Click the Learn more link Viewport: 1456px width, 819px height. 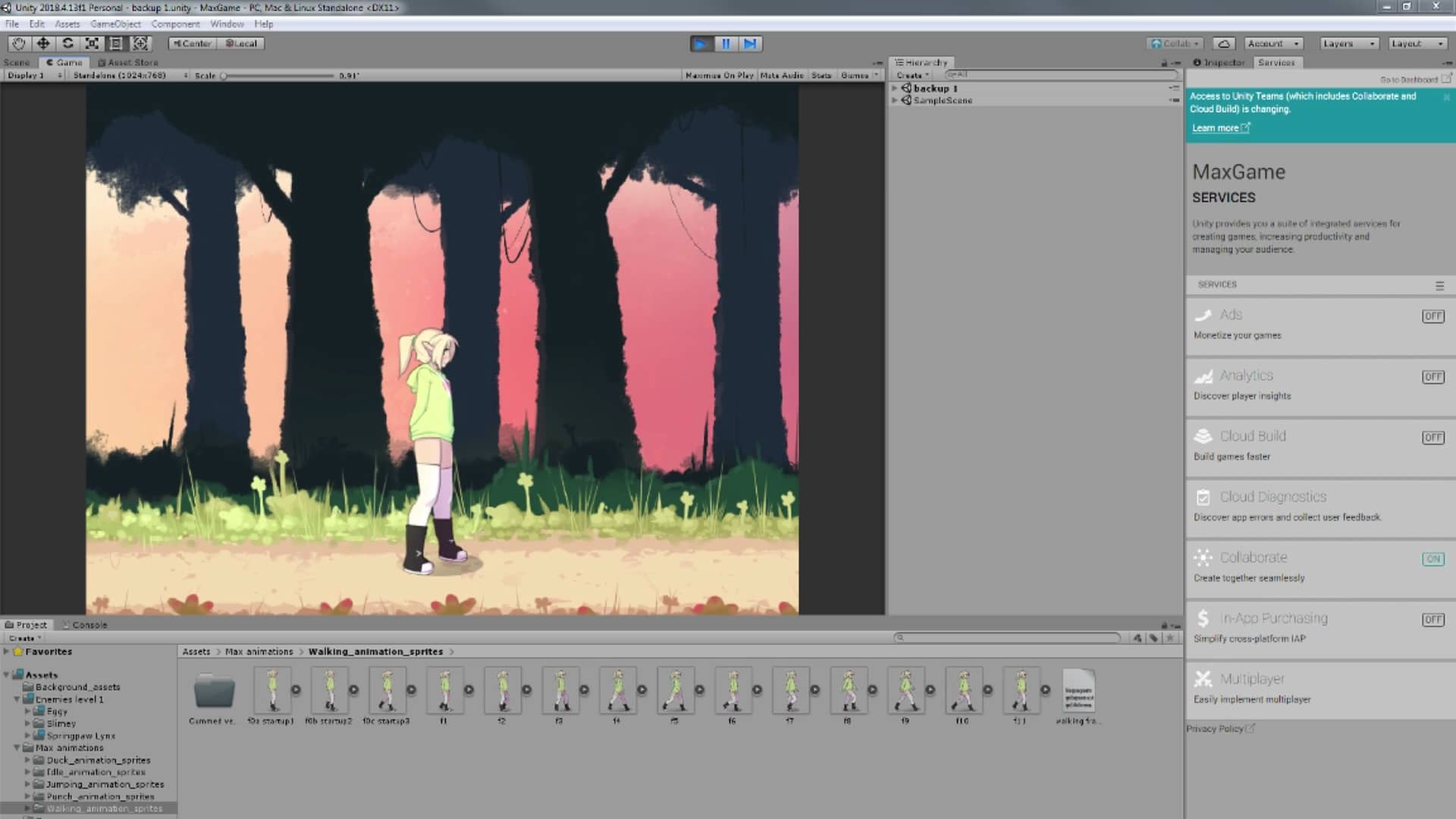point(1216,127)
